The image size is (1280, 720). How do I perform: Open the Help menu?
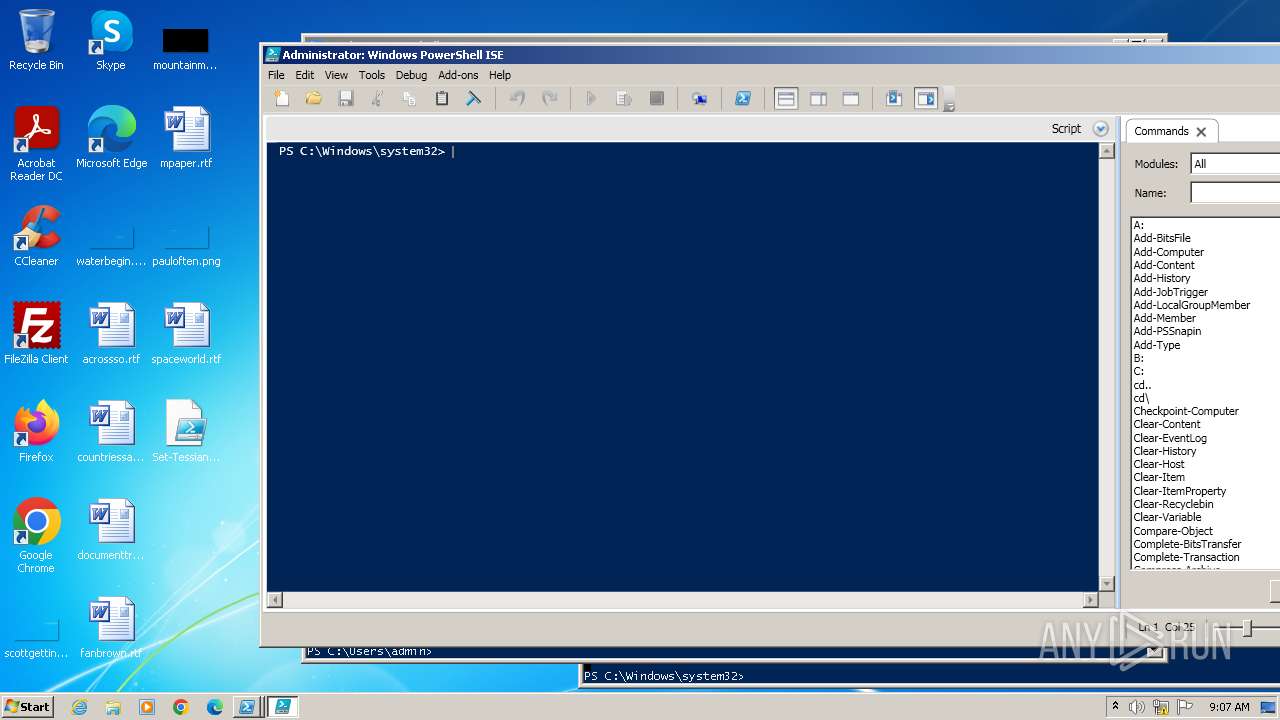(x=500, y=75)
